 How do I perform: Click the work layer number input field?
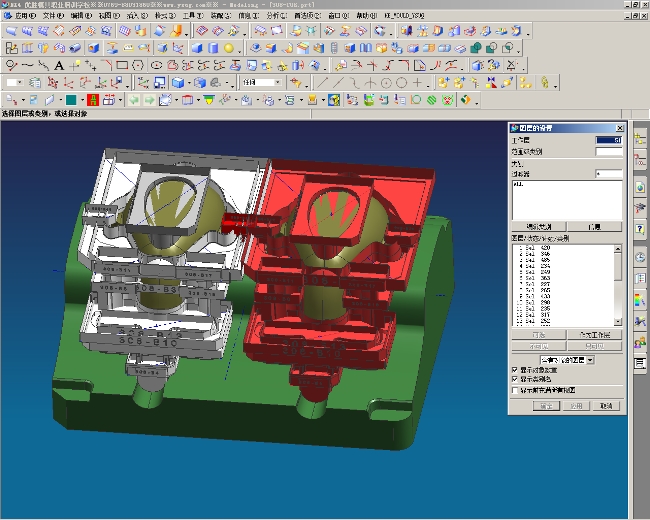click(609, 140)
